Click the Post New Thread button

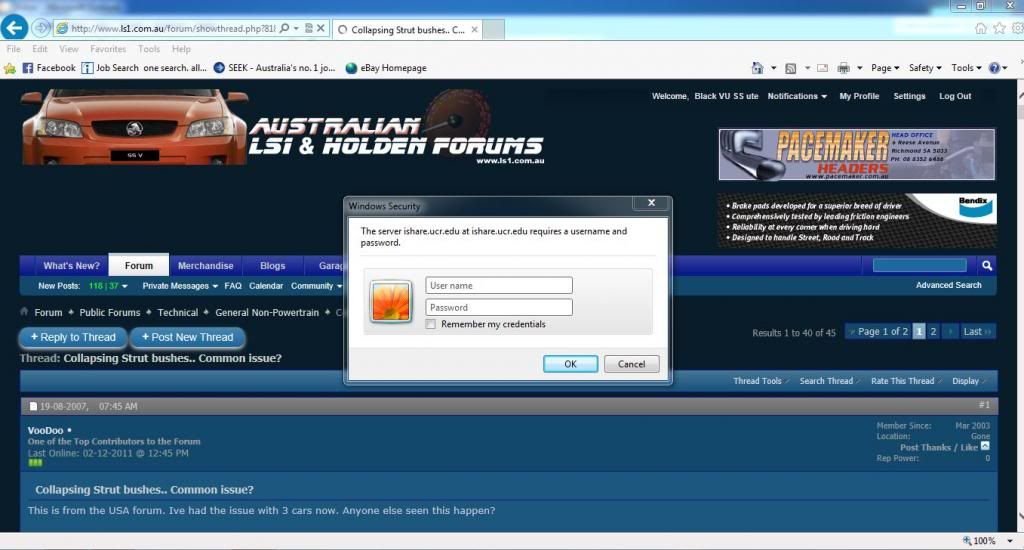[187, 337]
